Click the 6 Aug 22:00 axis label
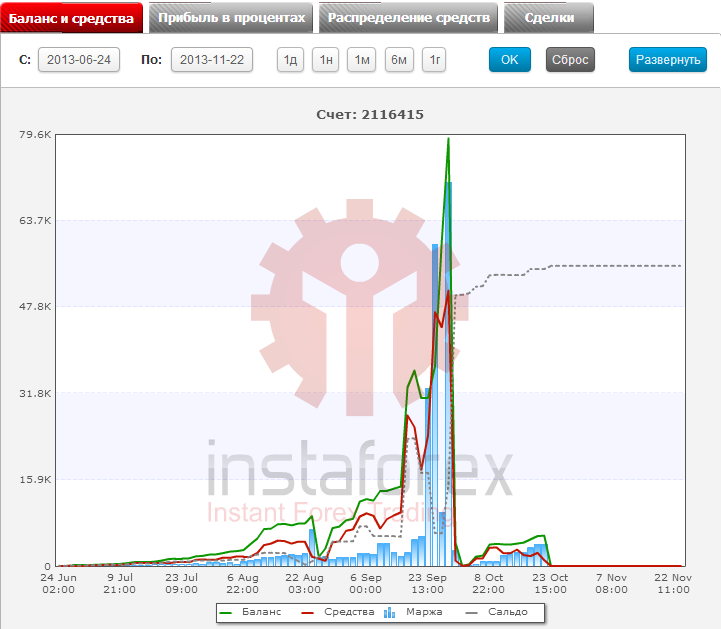This screenshot has height=629, width=721. 243,583
